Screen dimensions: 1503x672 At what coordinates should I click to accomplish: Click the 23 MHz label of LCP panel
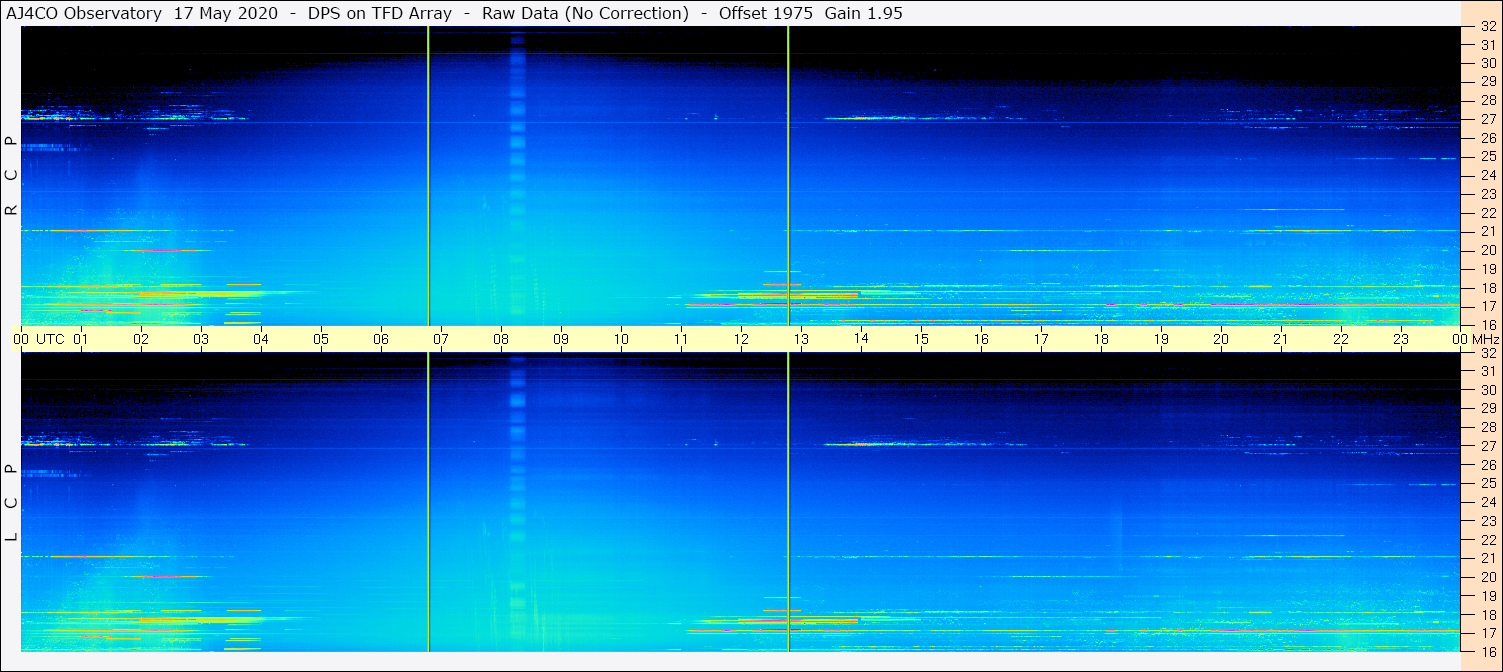pos(1488,521)
